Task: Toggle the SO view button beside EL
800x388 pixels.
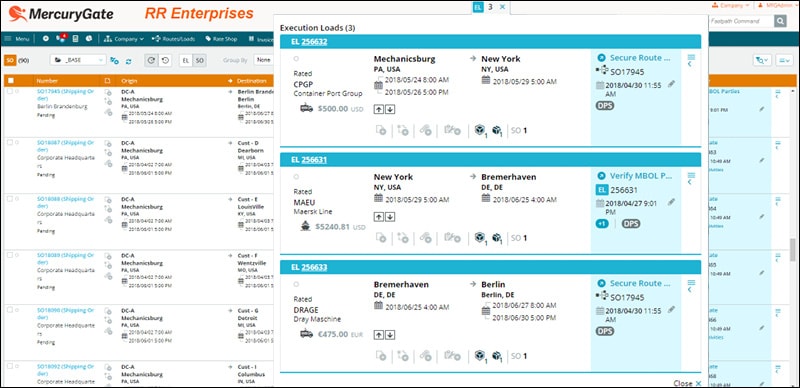Action: 199,60
